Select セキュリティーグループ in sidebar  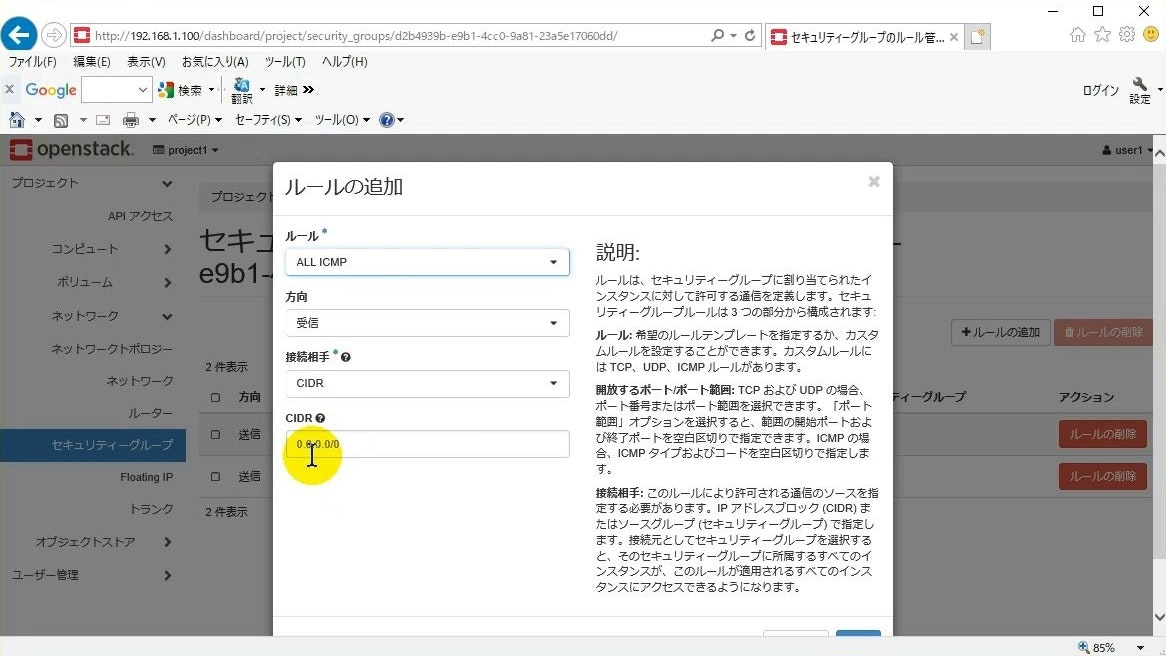(93, 445)
